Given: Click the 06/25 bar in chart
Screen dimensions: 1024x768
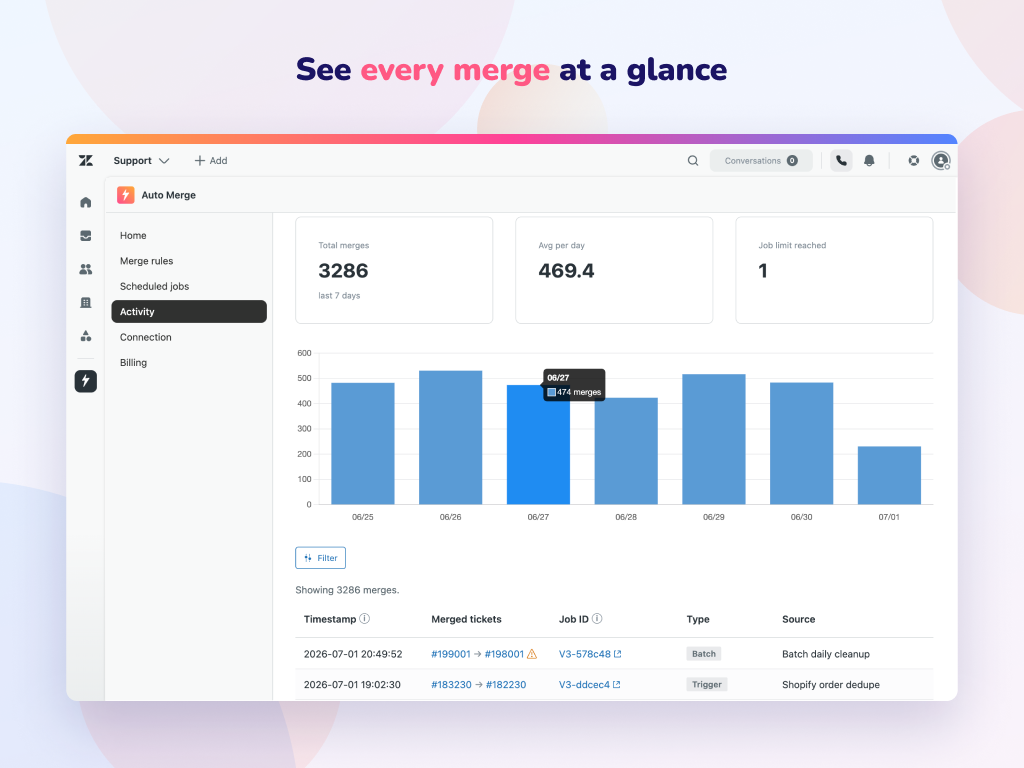Looking at the screenshot, I should [x=362, y=443].
